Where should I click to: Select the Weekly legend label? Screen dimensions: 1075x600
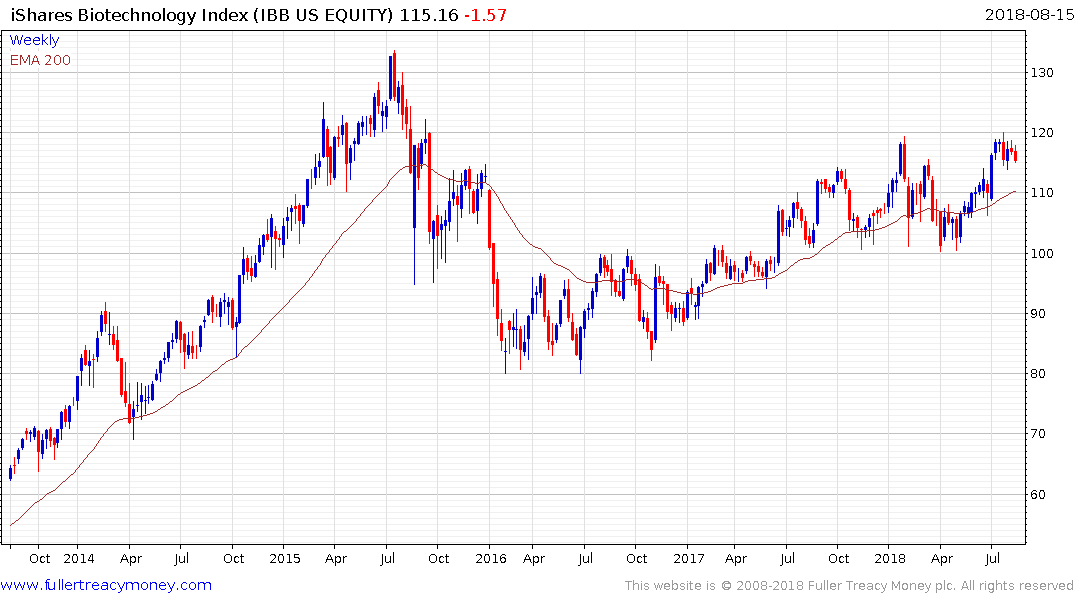tap(34, 40)
